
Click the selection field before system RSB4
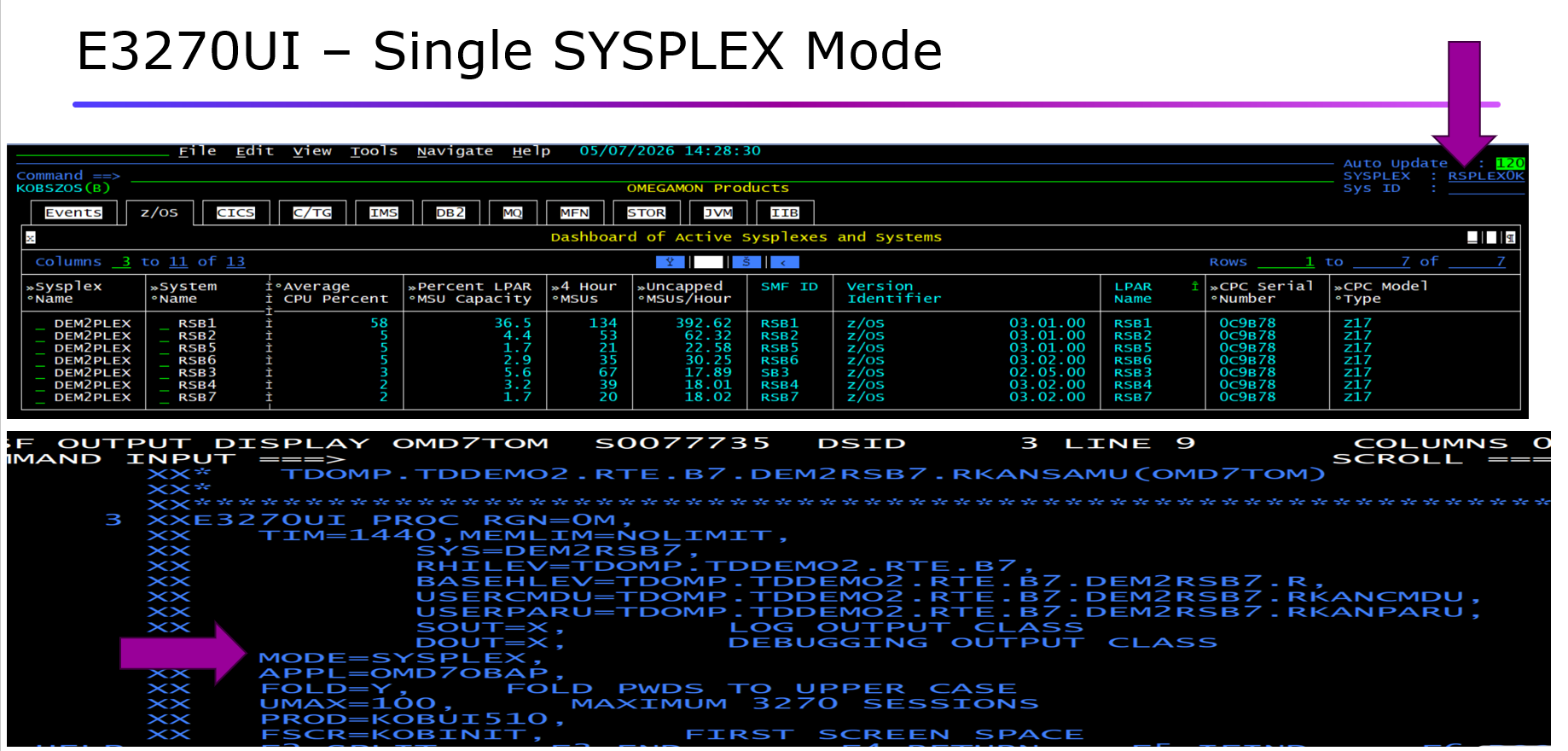164,386
